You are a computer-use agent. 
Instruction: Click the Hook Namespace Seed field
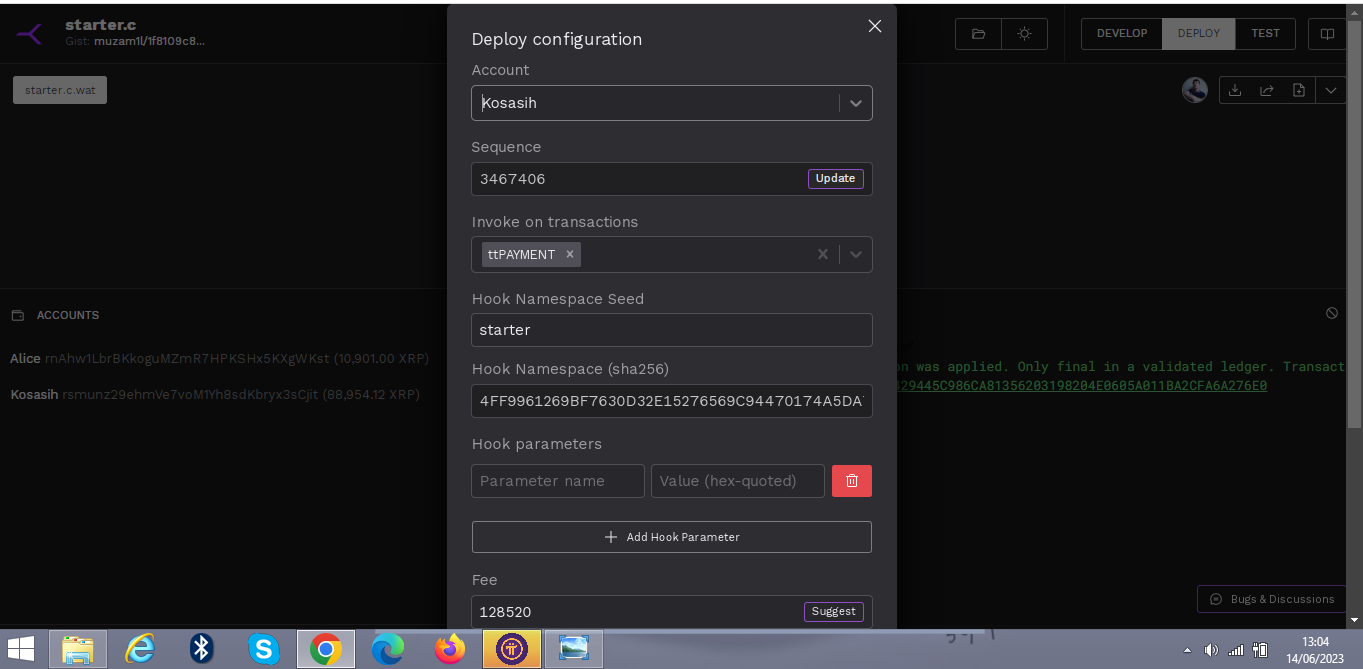pyautogui.click(x=671, y=330)
